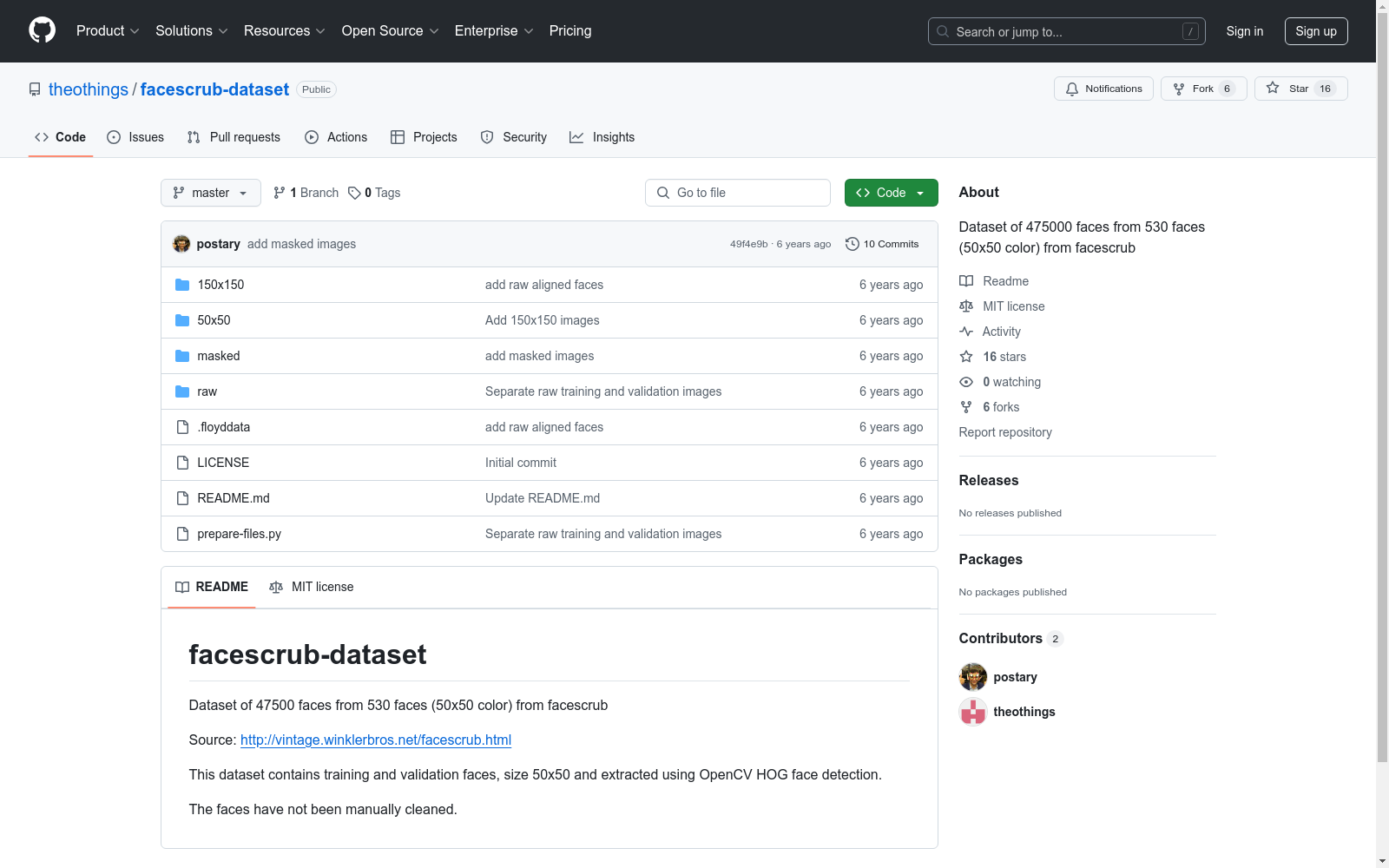Open the GitHub homepage logo
Image resolution: width=1389 pixels, height=868 pixels.
pyautogui.click(x=42, y=30)
